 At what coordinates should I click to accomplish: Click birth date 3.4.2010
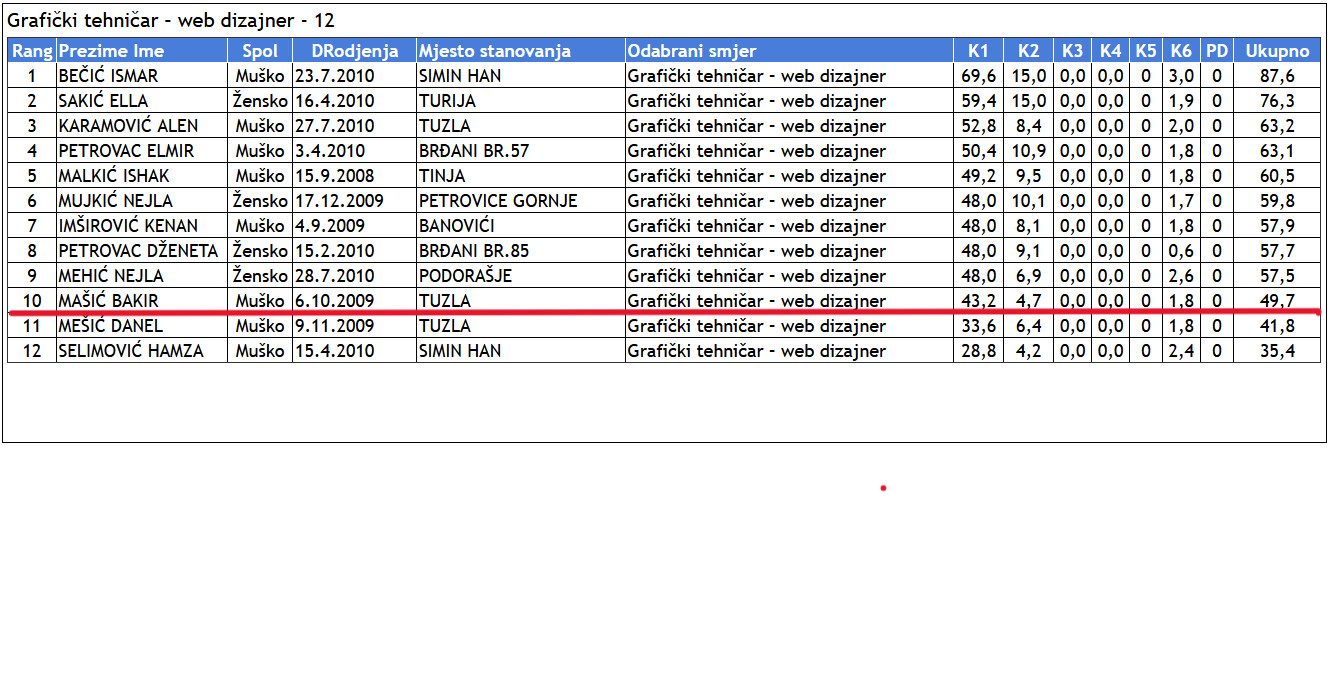click(330, 151)
